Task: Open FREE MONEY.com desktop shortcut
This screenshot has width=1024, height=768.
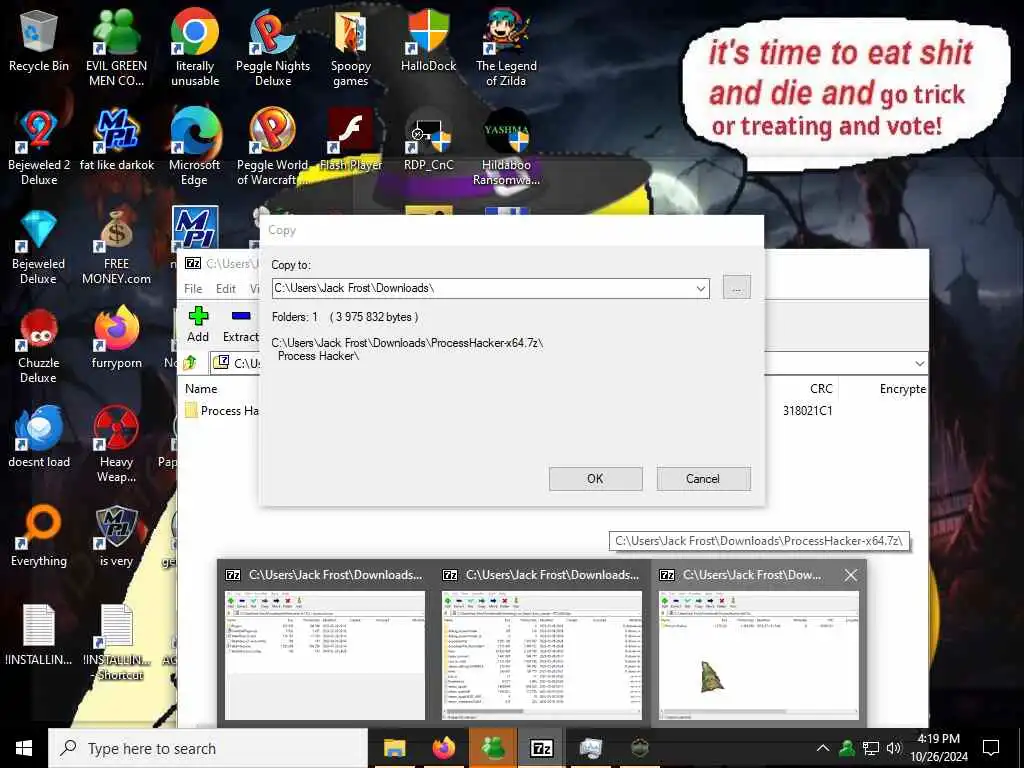Action: [x=116, y=247]
